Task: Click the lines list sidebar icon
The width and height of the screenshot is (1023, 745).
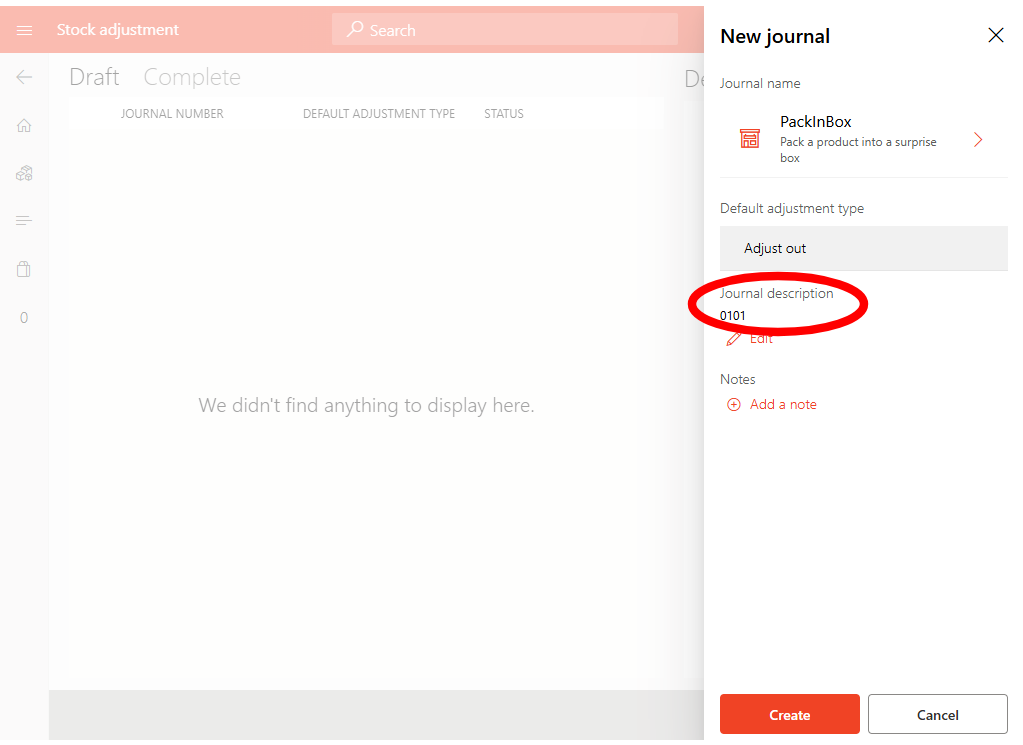Action: [24, 221]
